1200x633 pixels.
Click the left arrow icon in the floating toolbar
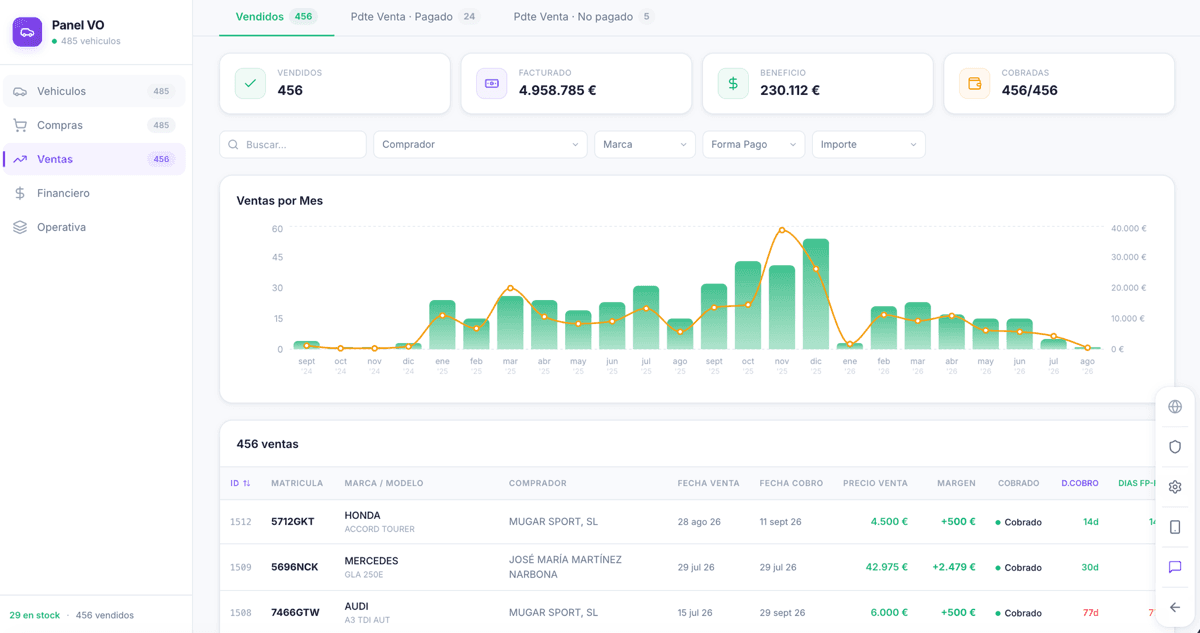(1175, 607)
